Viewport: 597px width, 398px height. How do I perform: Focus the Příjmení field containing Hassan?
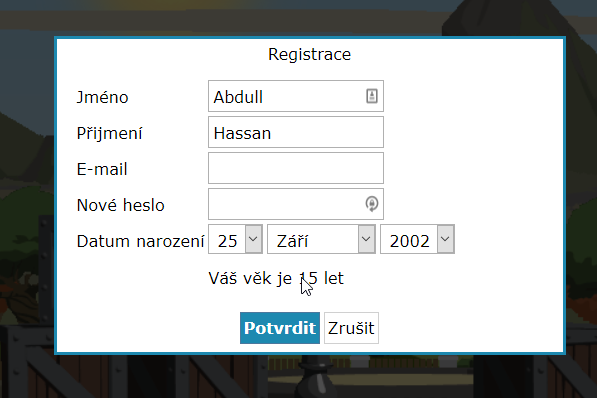pos(296,132)
